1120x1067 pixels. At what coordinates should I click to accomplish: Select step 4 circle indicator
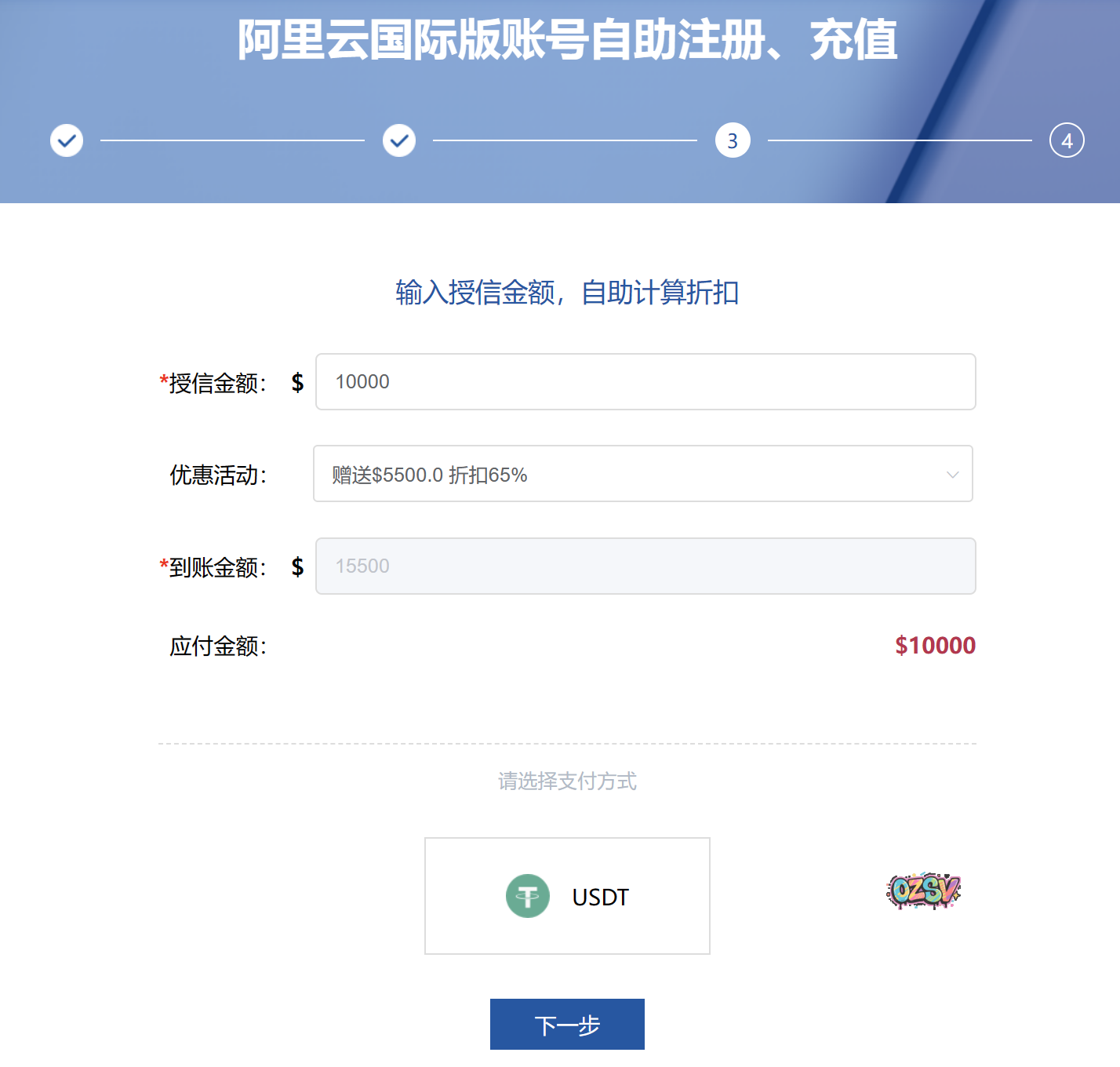click(x=1067, y=140)
